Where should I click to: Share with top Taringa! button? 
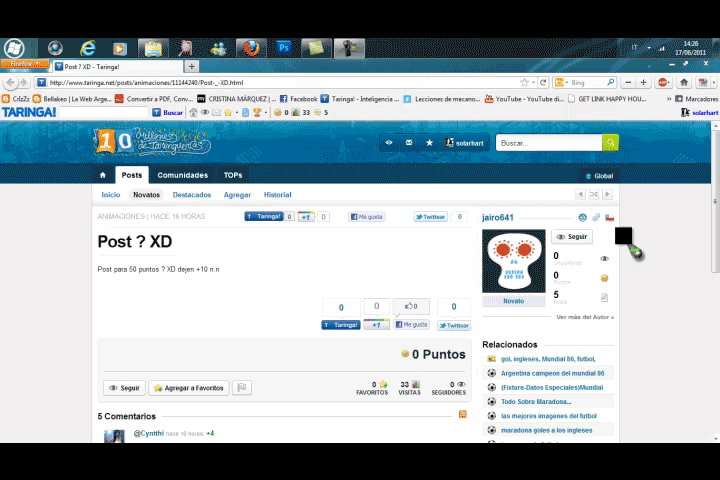(264, 216)
